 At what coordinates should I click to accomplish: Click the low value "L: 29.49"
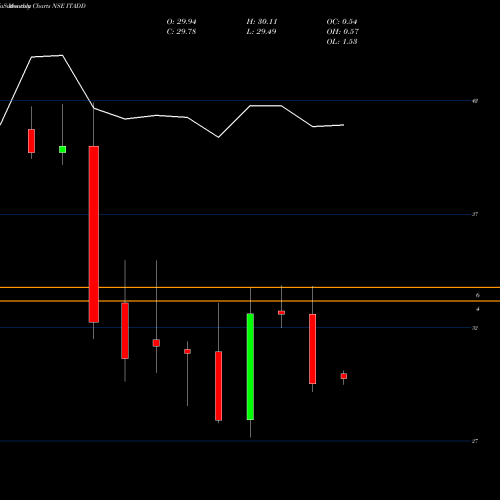tap(261, 32)
